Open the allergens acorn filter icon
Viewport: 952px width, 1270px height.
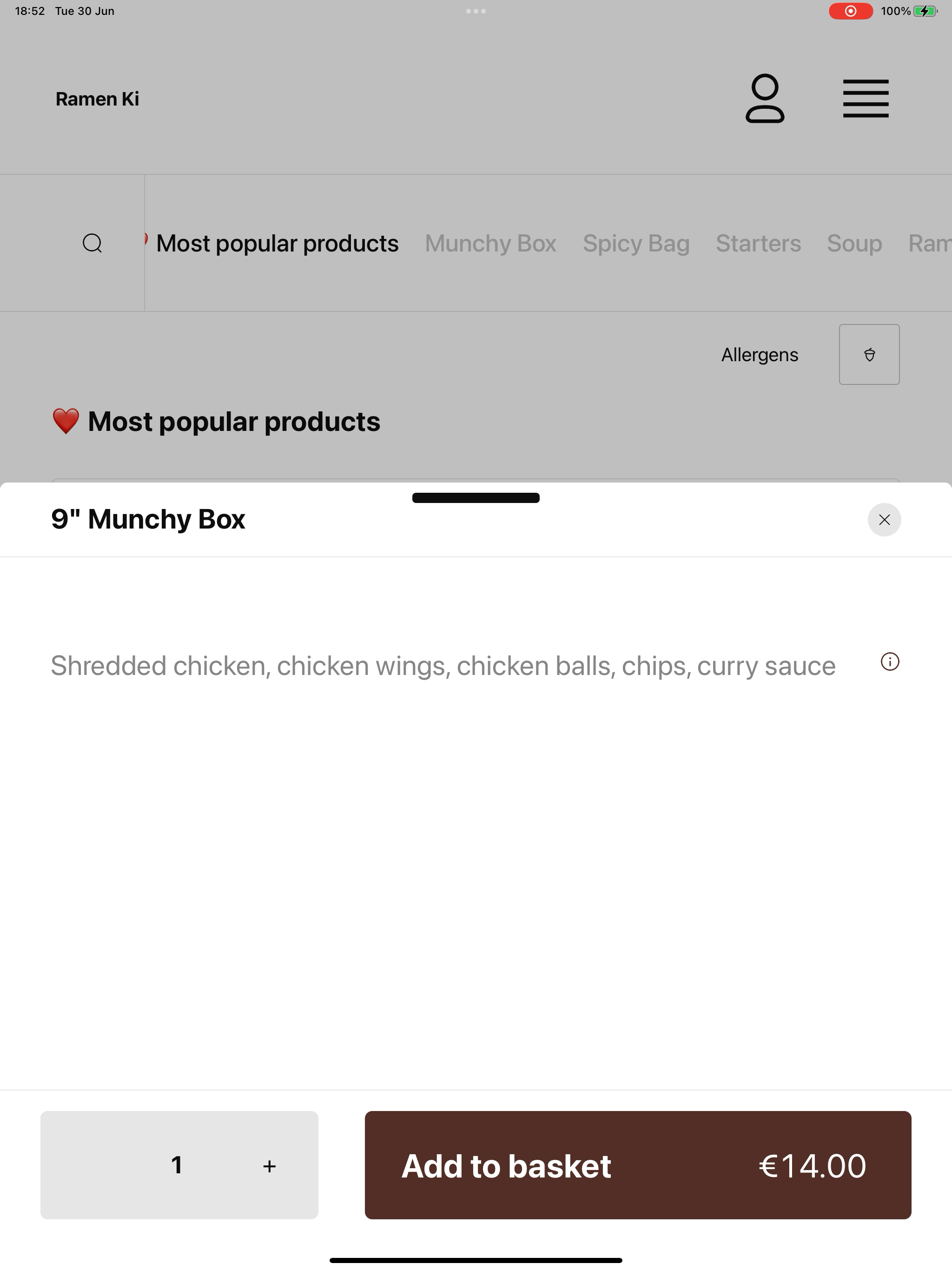pyautogui.click(x=869, y=354)
